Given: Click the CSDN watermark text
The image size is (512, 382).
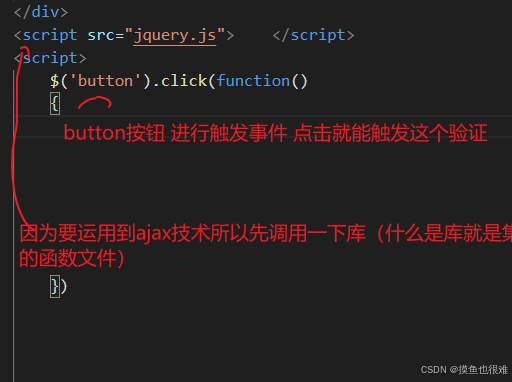Looking at the screenshot, I should pyautogui.click(x=464, y=370).
